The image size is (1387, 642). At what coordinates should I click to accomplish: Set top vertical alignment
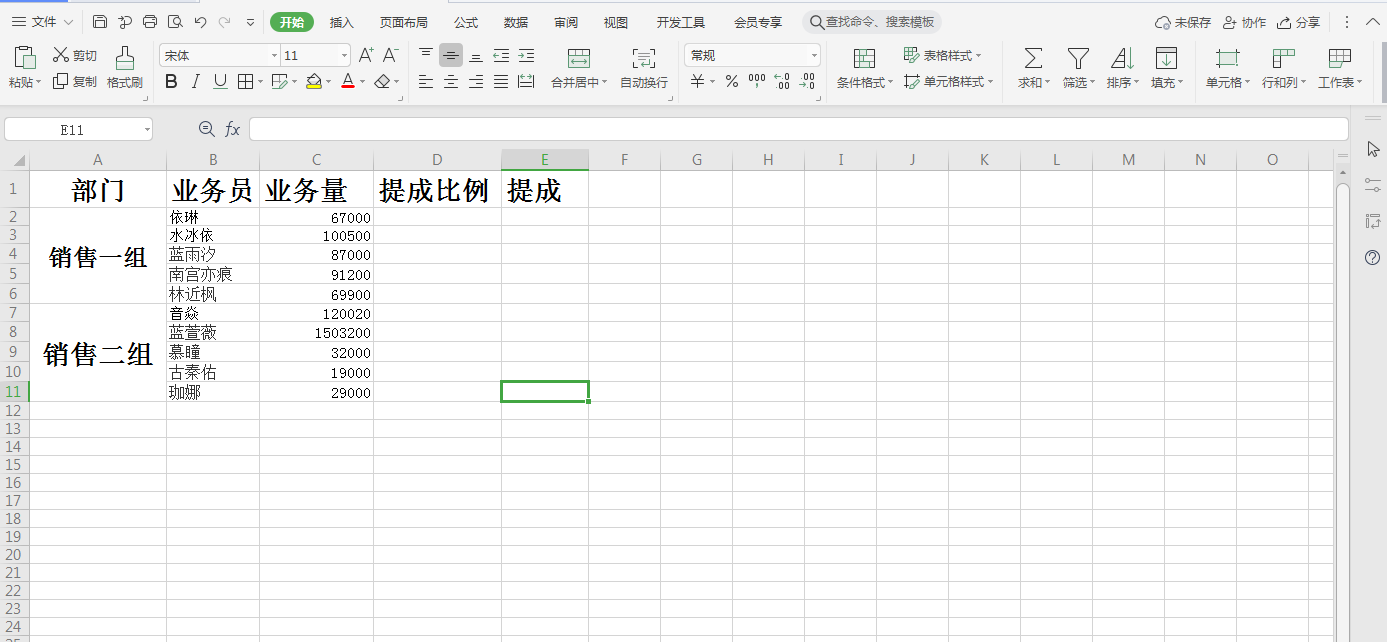click(x=426, y=56)
